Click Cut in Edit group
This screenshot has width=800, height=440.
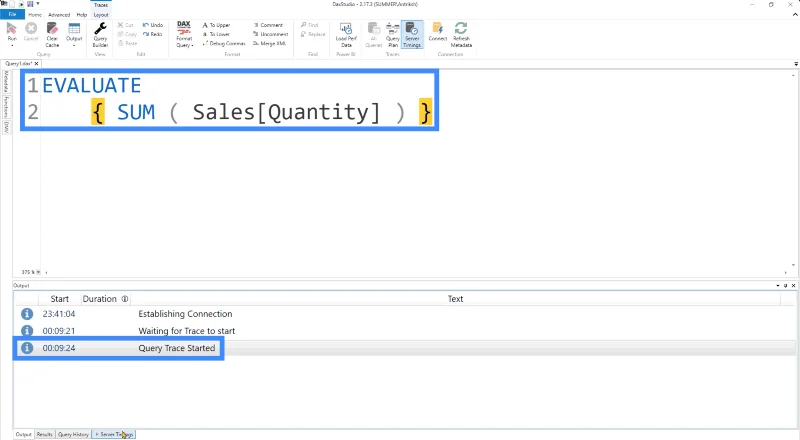coord(126,25)
